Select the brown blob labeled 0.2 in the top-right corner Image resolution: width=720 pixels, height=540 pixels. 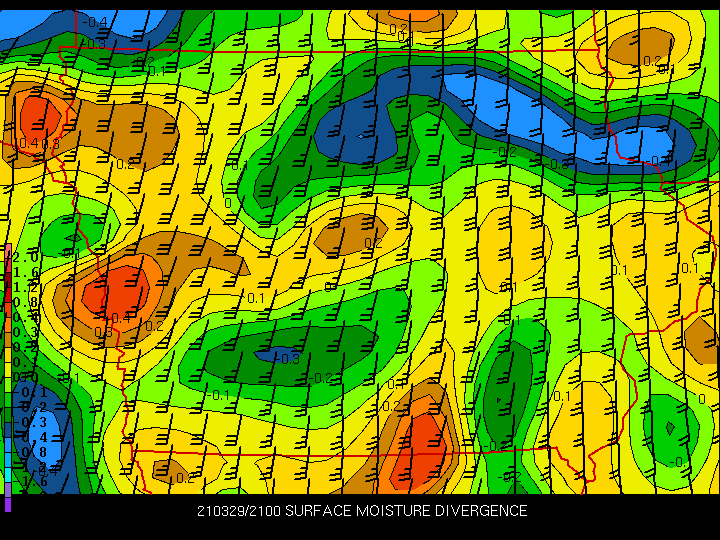(x=641, y=47)
